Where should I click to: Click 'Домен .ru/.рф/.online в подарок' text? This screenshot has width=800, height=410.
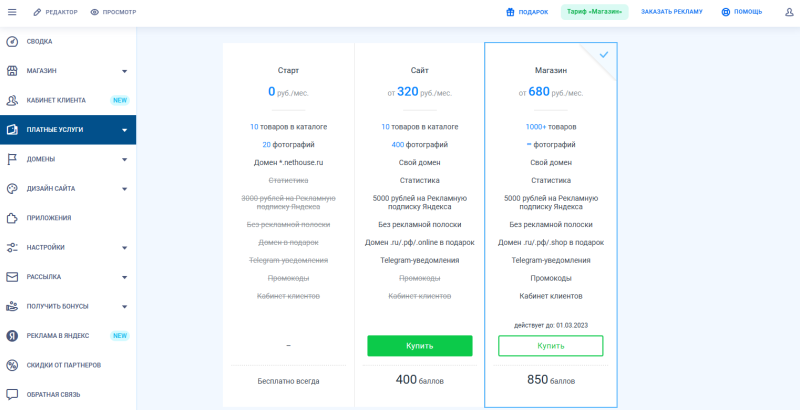420,243
